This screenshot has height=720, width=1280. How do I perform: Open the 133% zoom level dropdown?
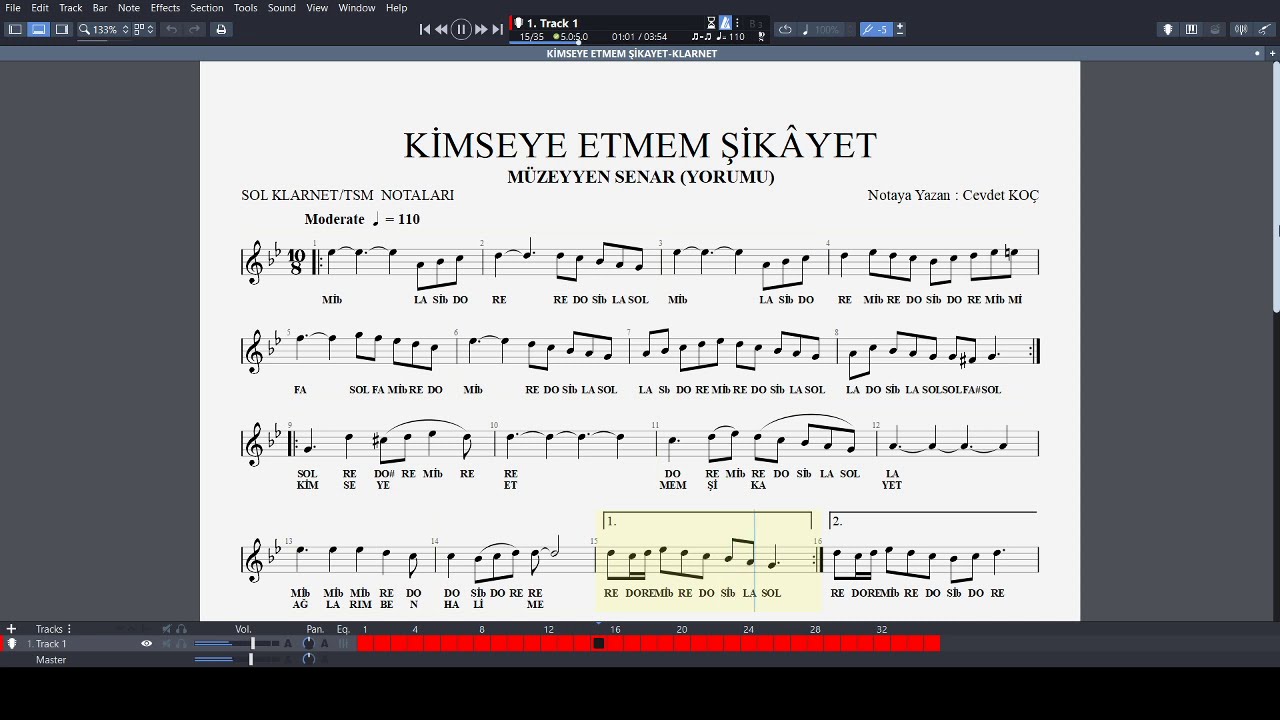tap(103, 30)
